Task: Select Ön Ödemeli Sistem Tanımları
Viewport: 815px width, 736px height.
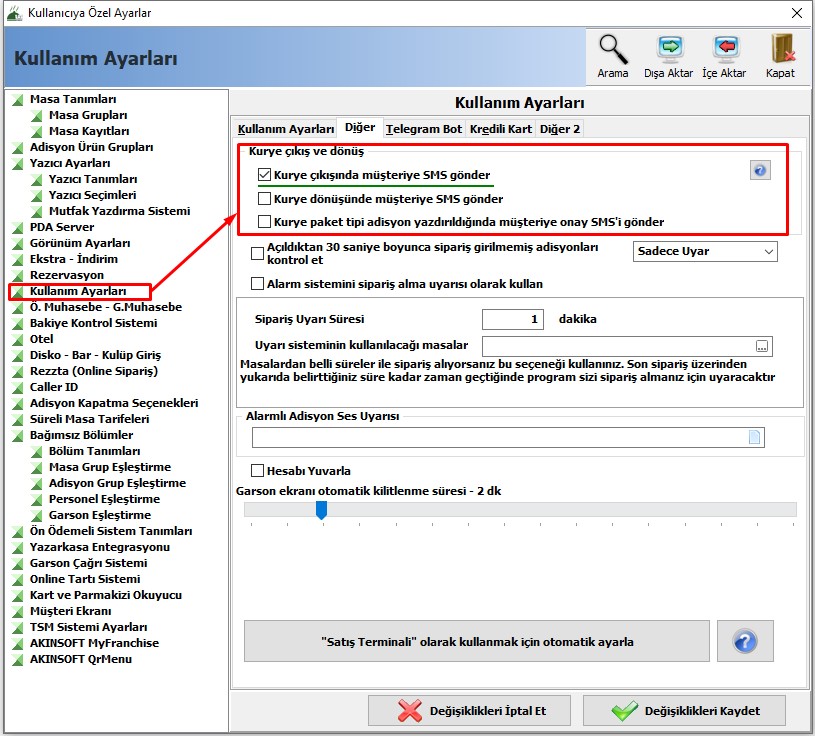Action: (x=111, y=531)
